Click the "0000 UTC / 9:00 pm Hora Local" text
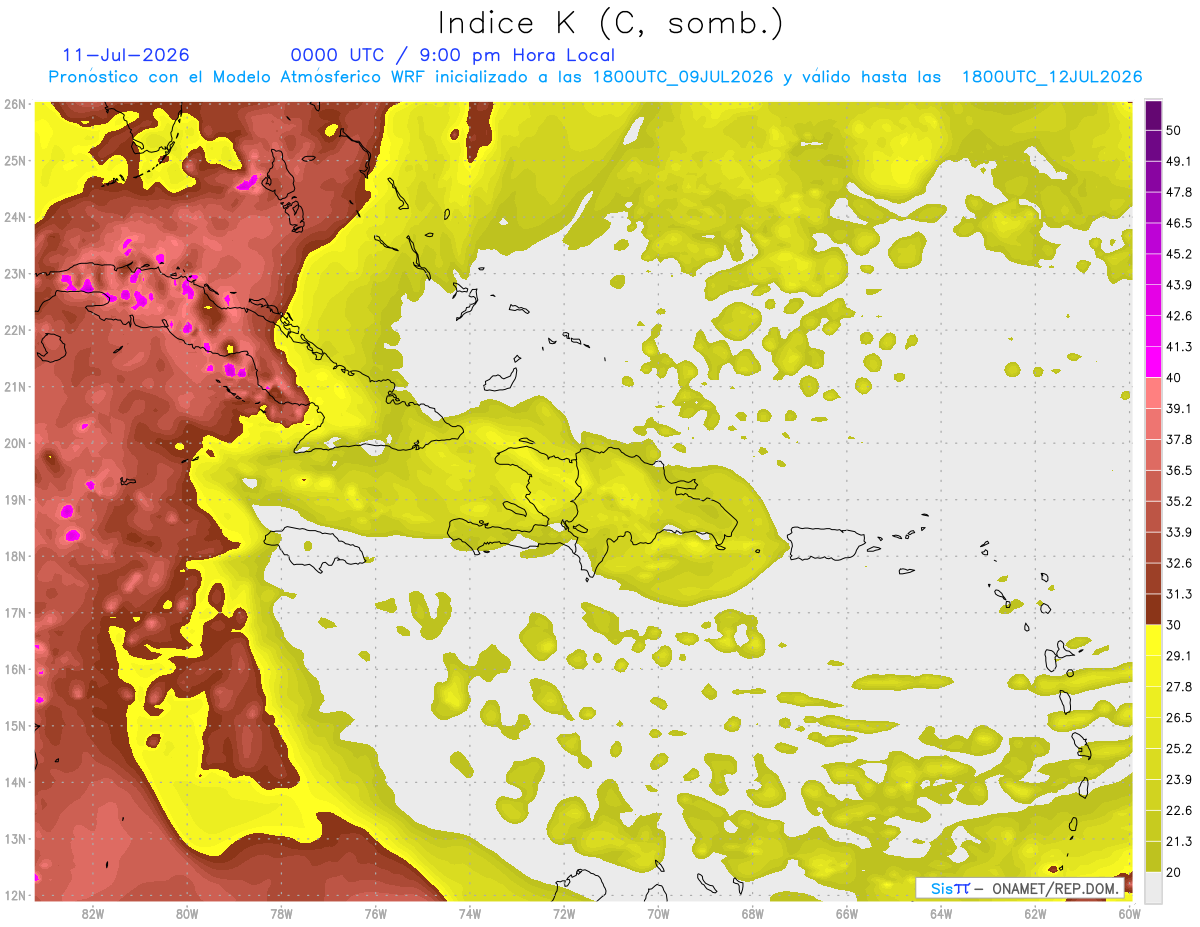Image resolution: width=1200 pixels, height=927 pixels. (453, 55)
